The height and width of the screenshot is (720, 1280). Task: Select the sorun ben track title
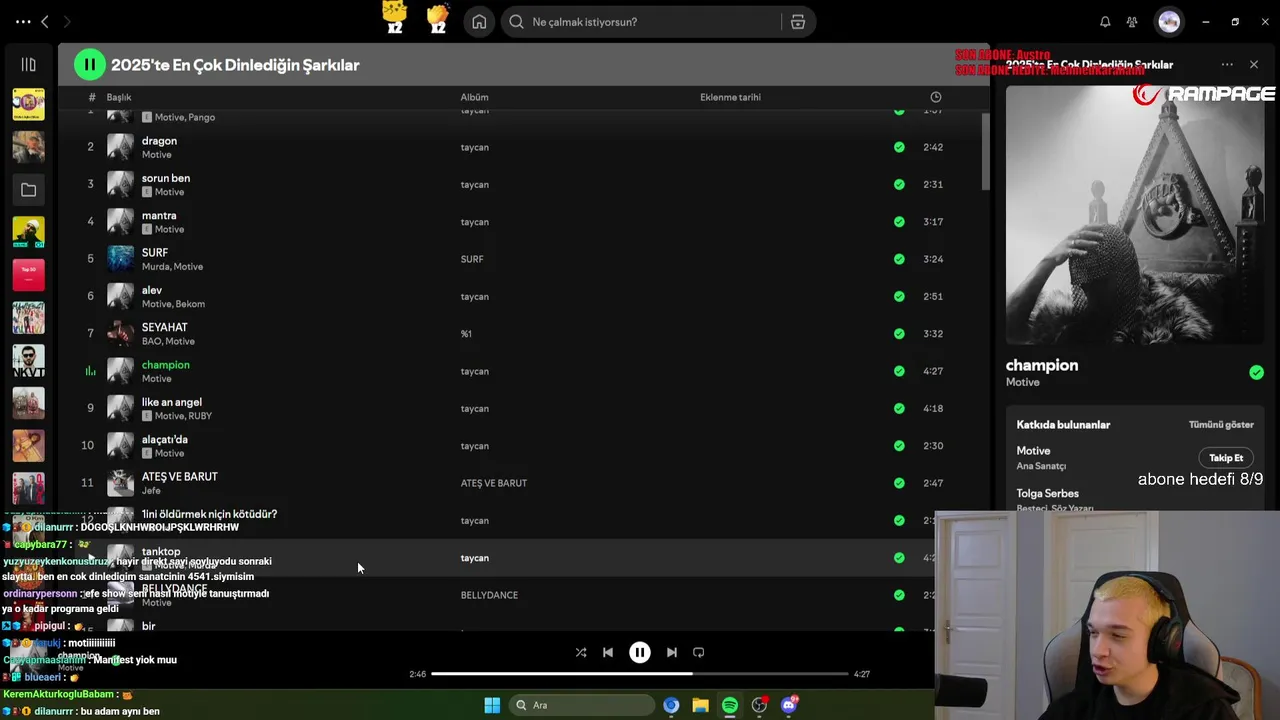[165, 178]
